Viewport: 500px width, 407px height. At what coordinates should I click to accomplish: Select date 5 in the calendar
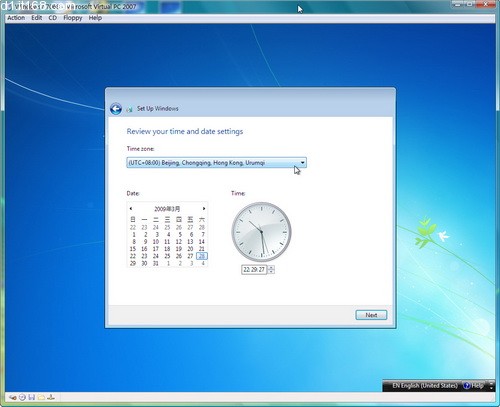180,234
